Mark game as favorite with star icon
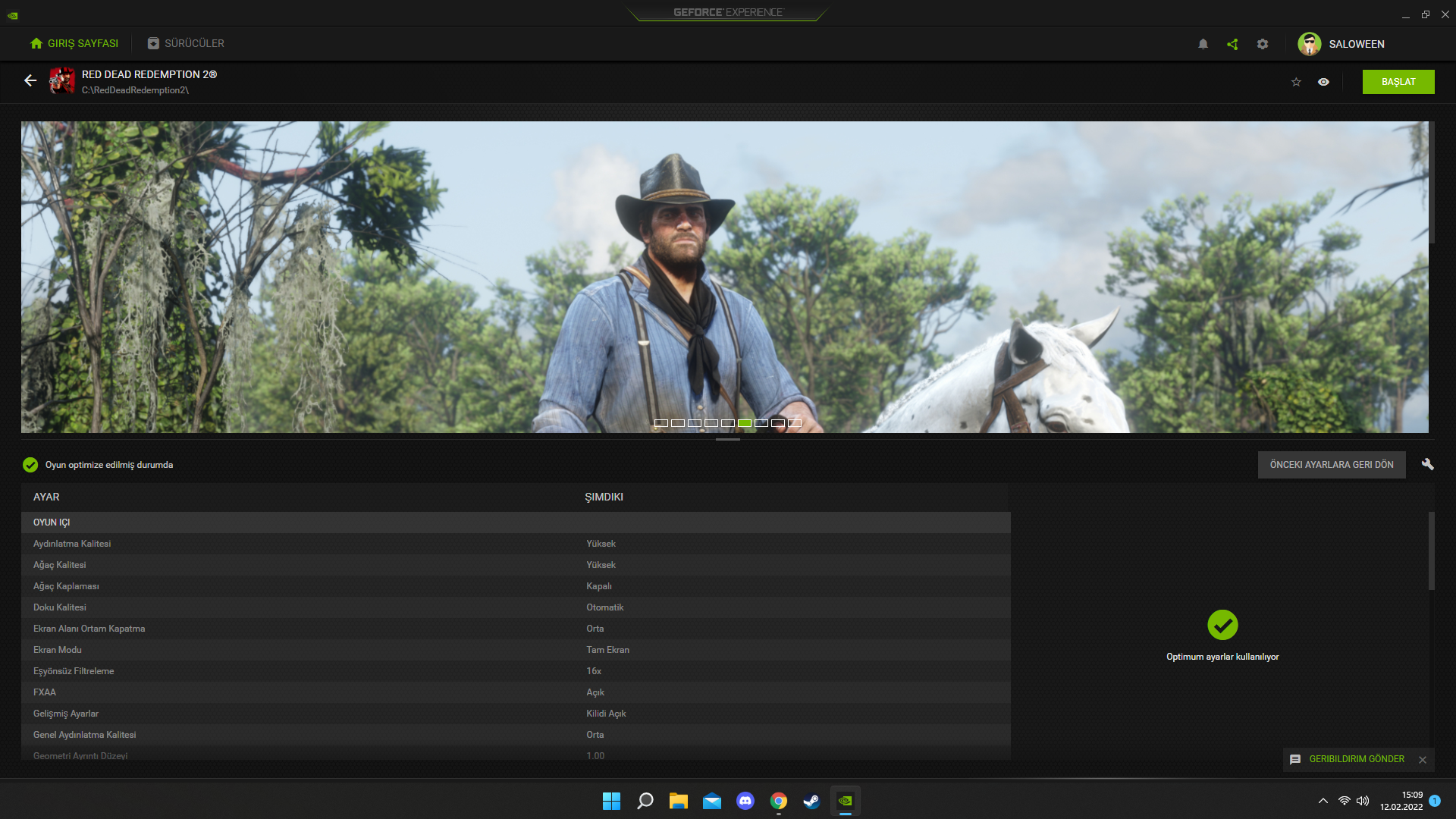The width and height of the screenshot is (1456, 819). pyautogui.click(x=1296, y=82)
